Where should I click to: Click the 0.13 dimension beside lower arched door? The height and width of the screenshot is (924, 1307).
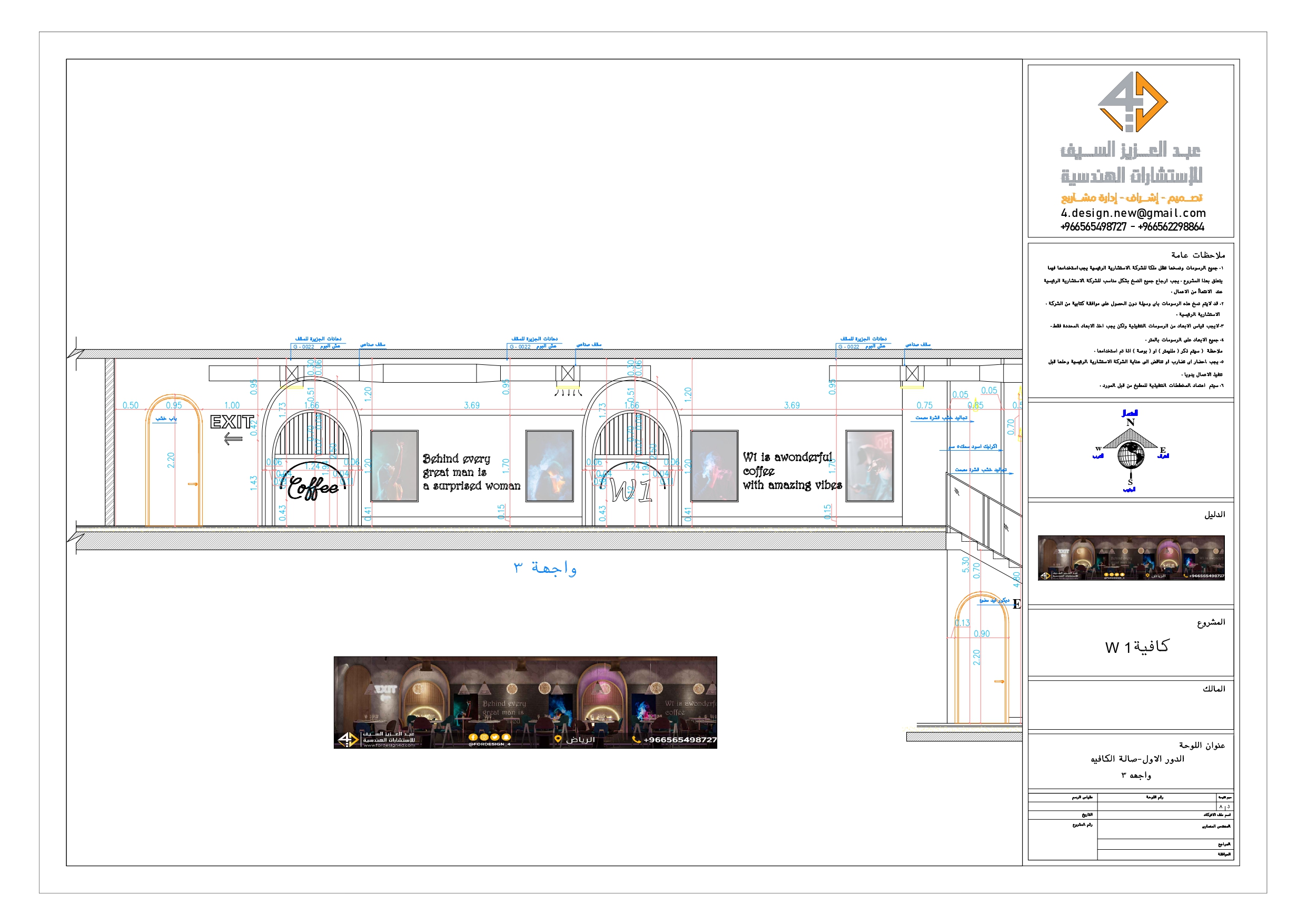(x=962, y=622)
